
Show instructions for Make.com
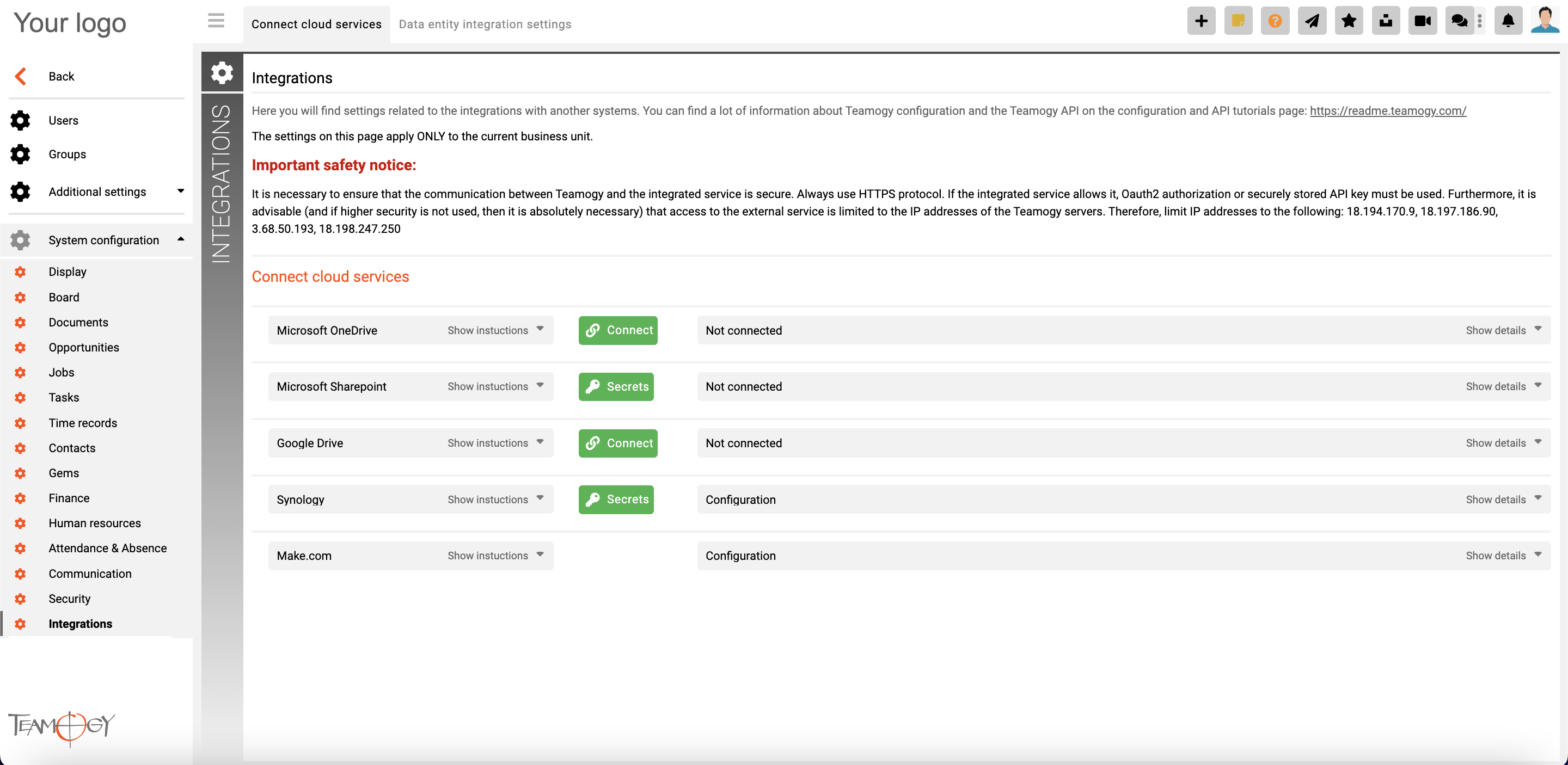495,555
